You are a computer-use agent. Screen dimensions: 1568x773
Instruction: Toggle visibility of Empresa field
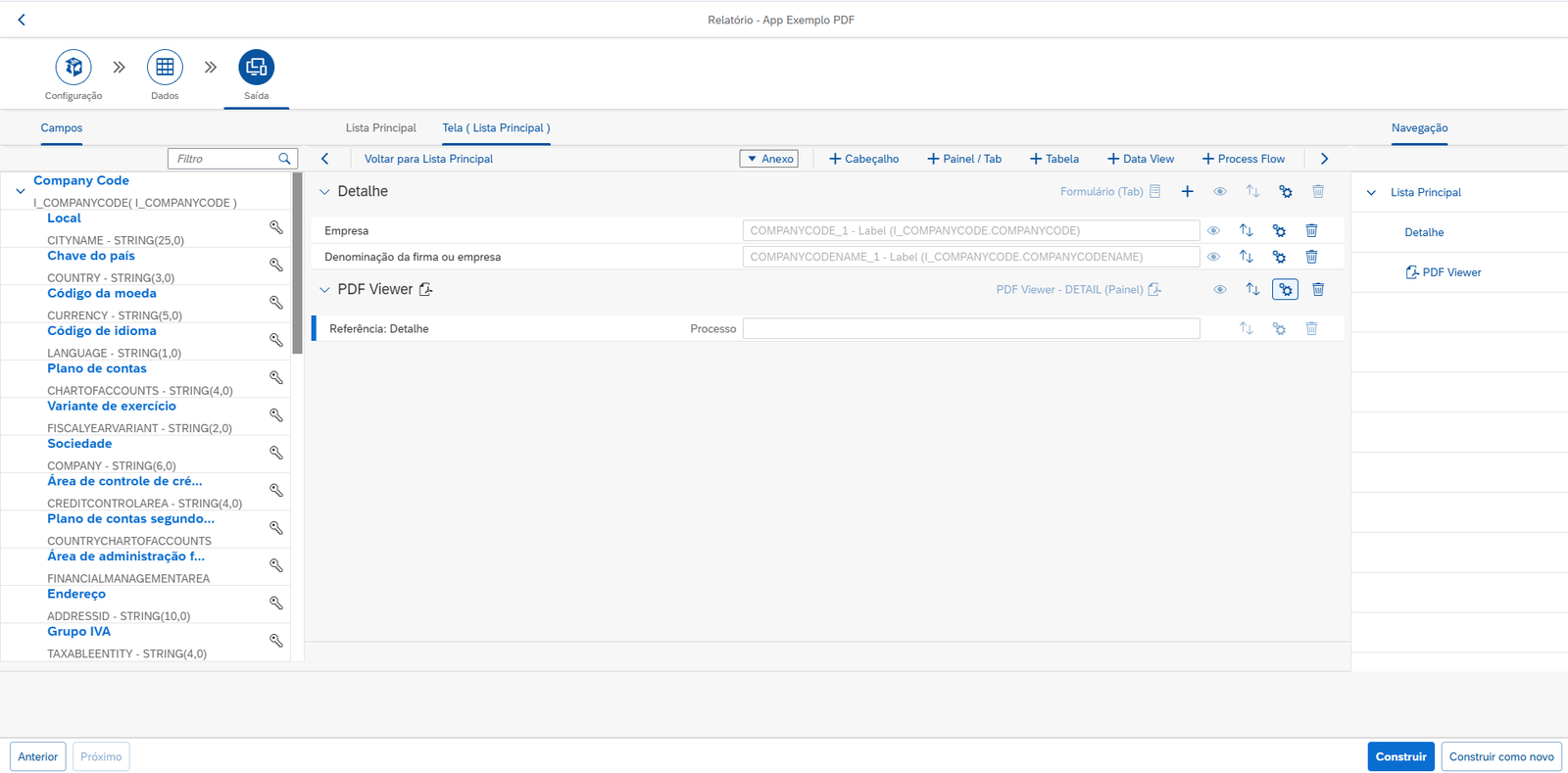point(1213,230)
